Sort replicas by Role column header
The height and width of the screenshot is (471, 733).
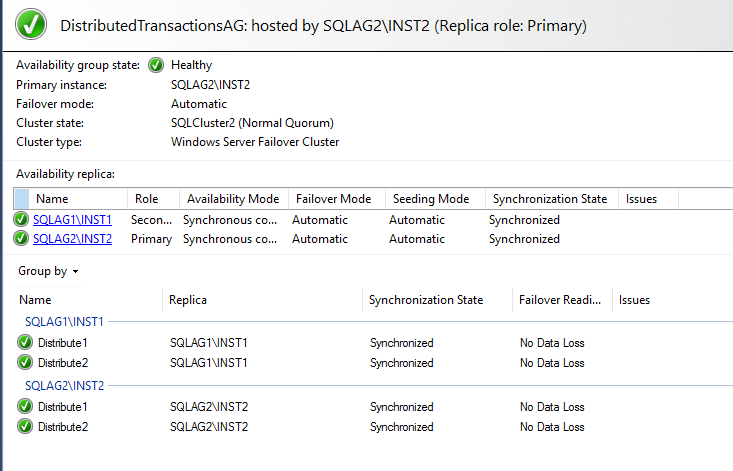pyautogui.click(x=147, y=199)
